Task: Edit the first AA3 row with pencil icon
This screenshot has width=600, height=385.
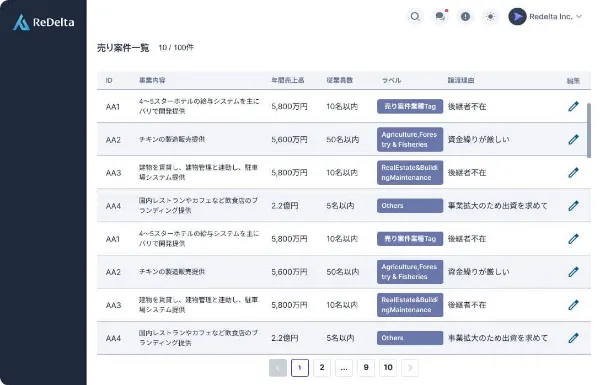Action: (573, 173)
